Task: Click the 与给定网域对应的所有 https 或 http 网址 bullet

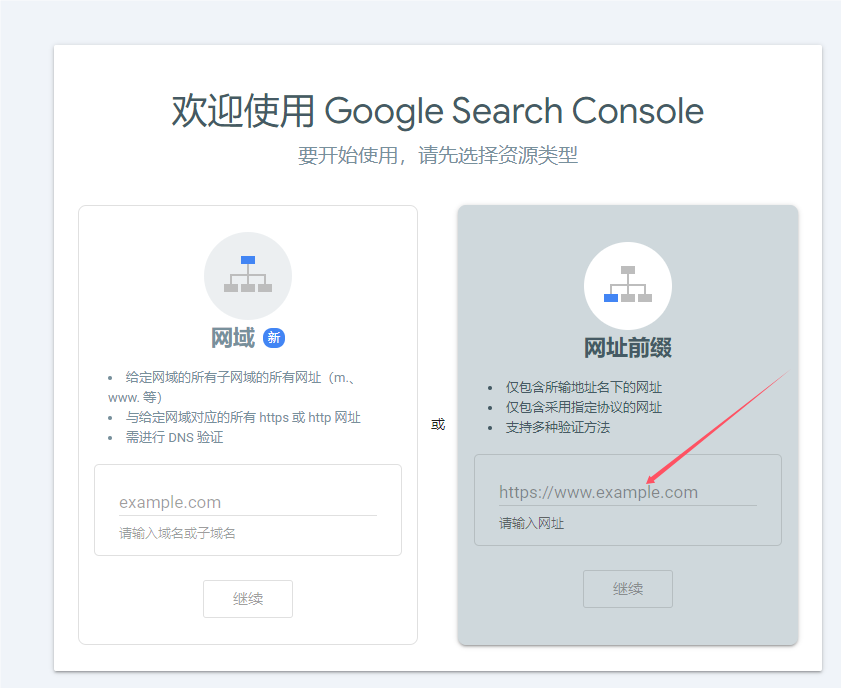Action: 243,417
